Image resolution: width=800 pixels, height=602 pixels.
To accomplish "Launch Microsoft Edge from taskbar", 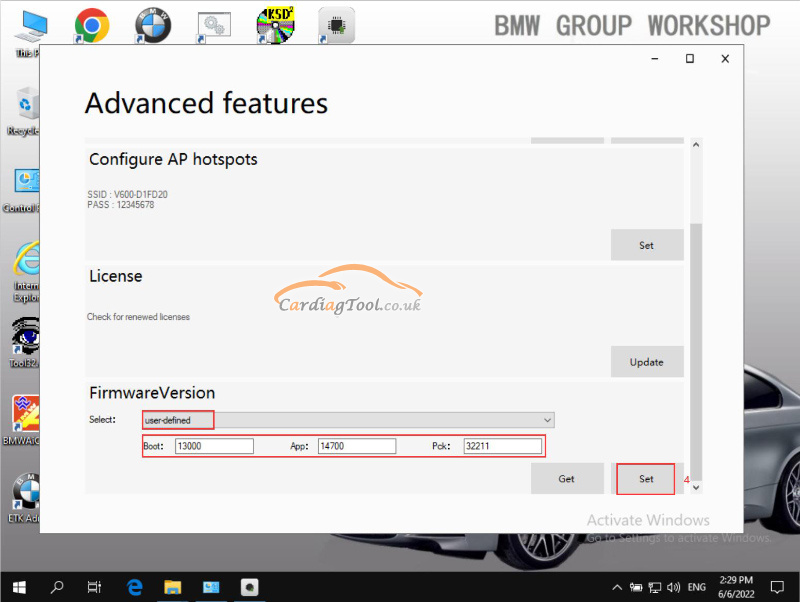I will pos(135,587).
